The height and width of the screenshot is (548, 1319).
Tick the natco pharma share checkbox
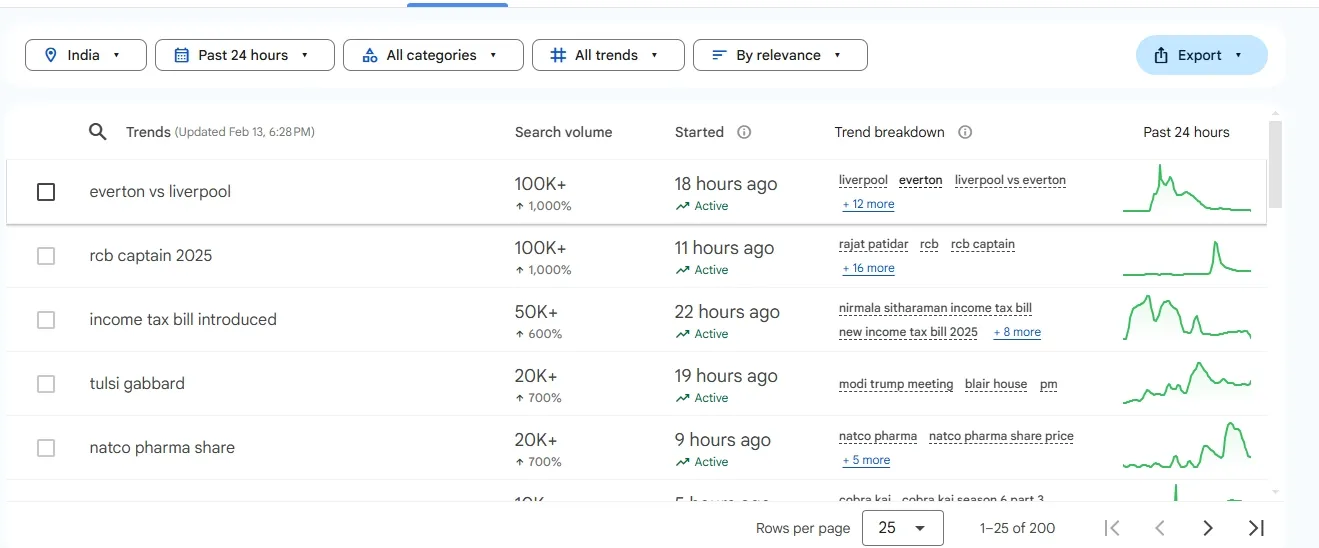[46, 448]
